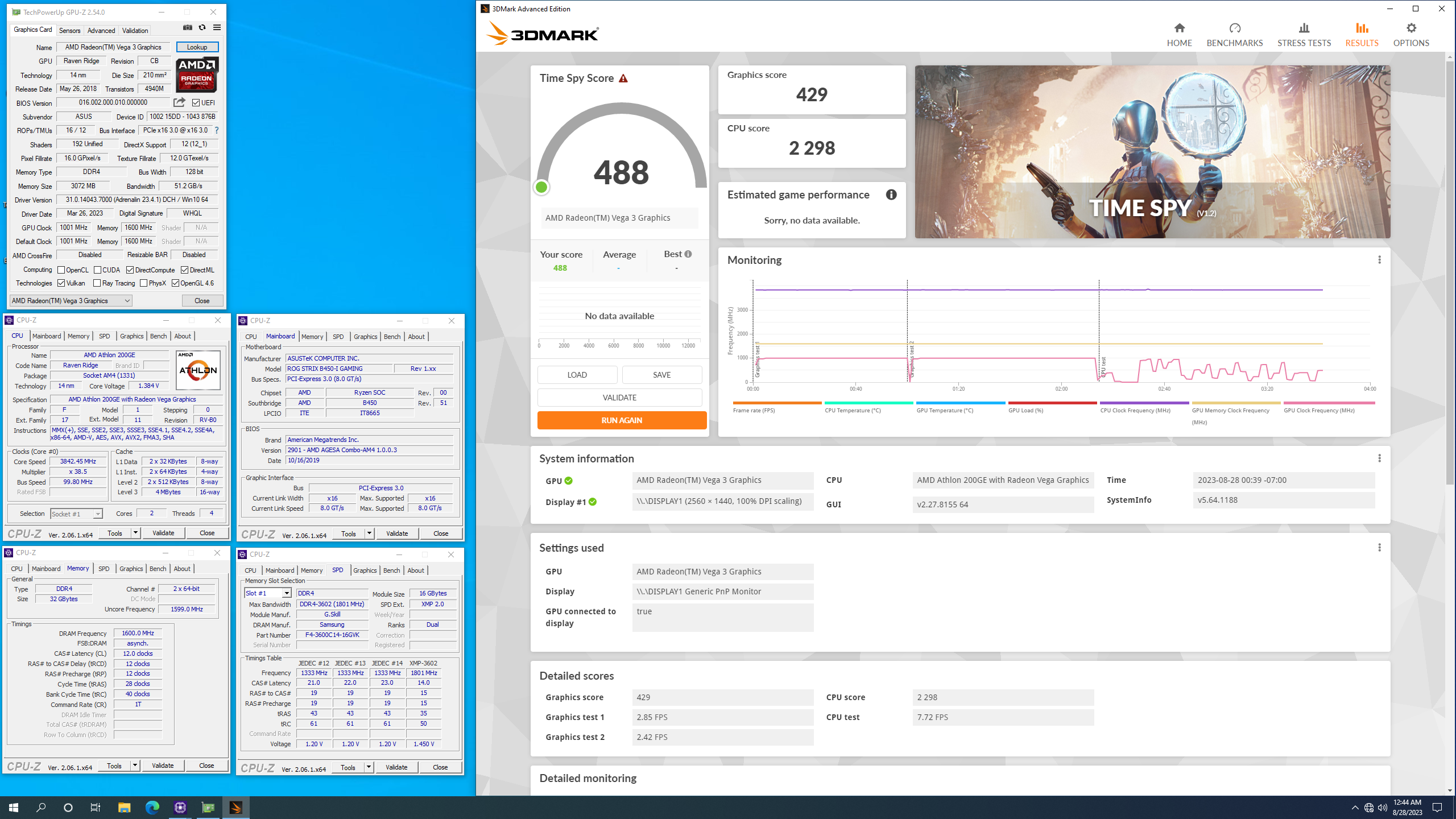The width and height of the screenshot is (1456, 819).
Task: Expand Tools dropdown arrow in CPU-Z Mainboard window
Action: pos(369,533)
